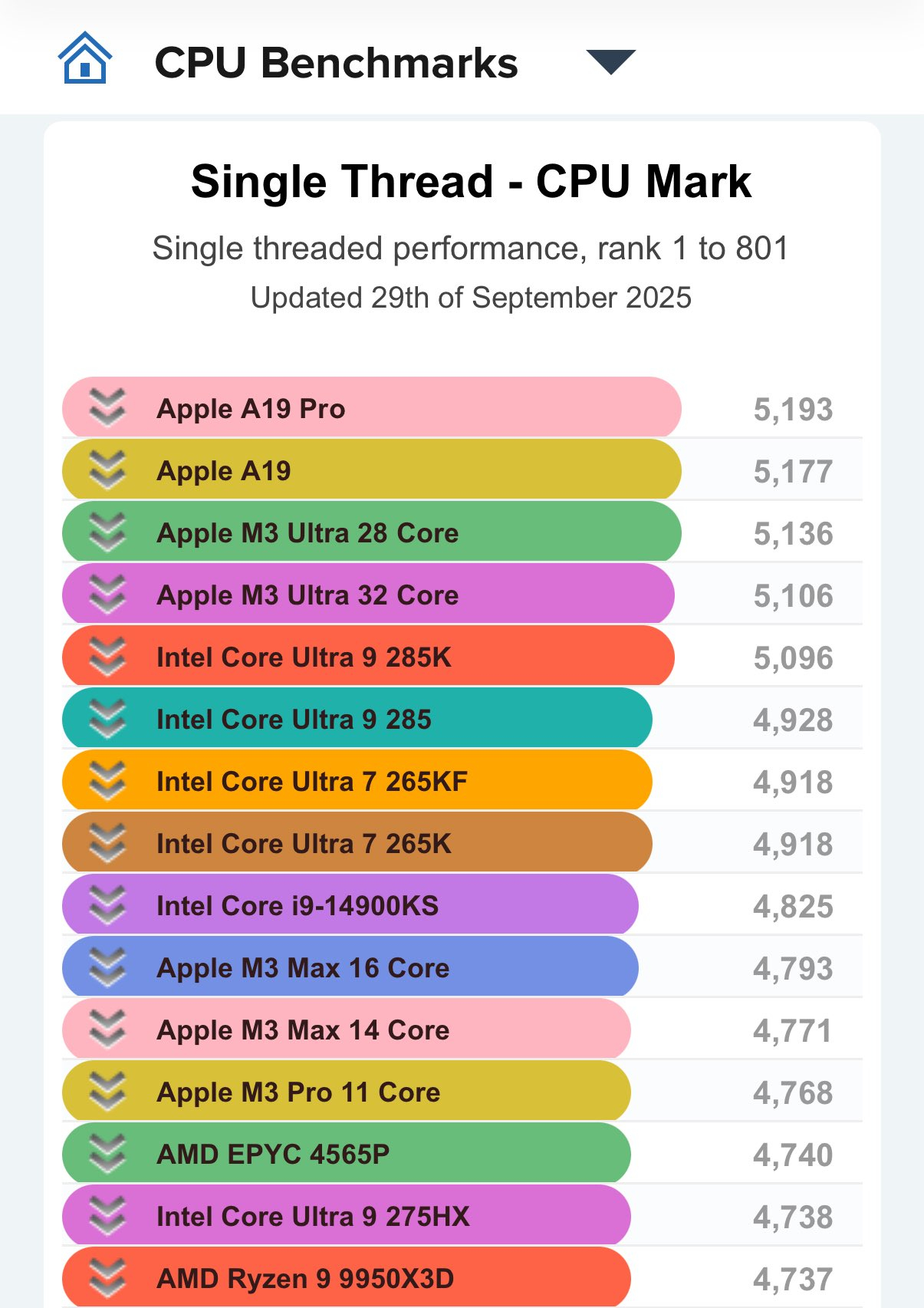The height and width of the screenshot is (1308, 924).
Task: Click chevron icon on Apple M3 Max 16 Core
Action: (107, 967)
